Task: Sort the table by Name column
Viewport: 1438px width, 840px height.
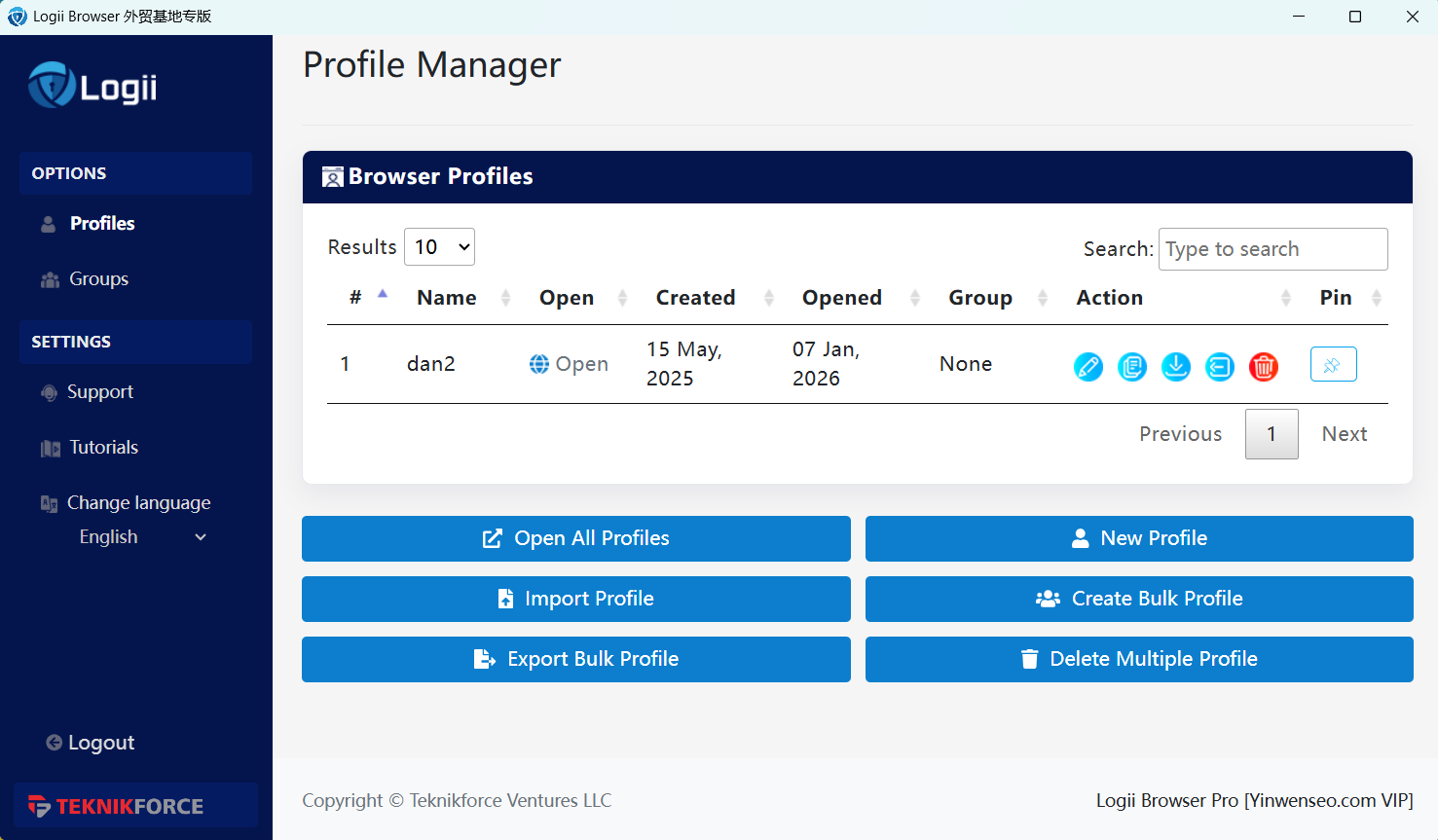Action: point(447,298)
